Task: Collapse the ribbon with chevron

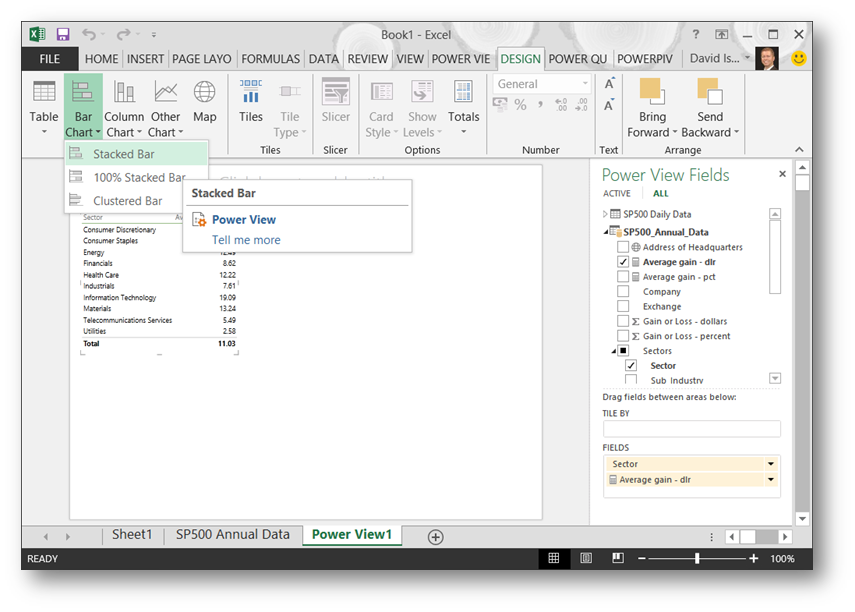Action: click(x=799, y=149)
